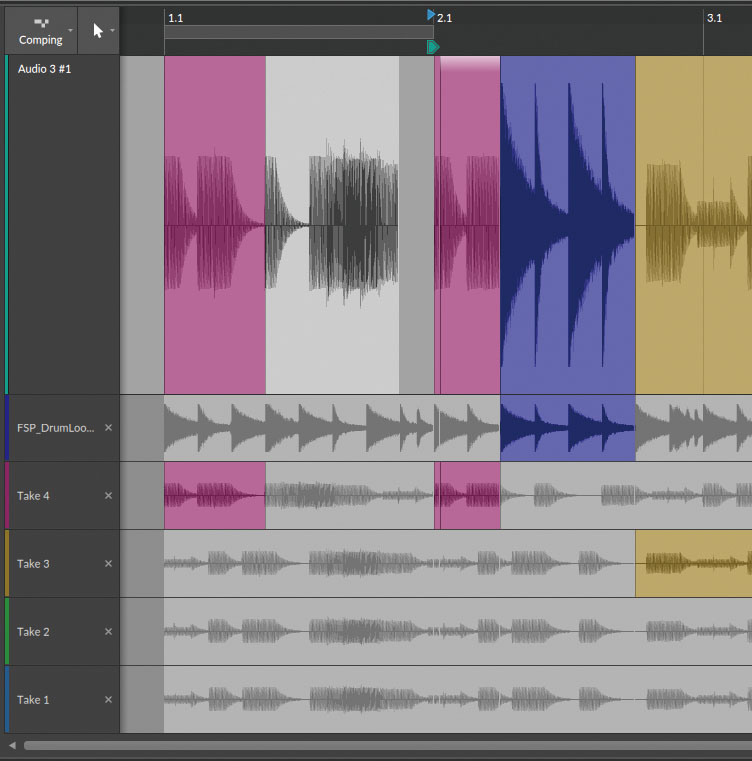Click the Take 4 magenta color strip

pos(7,496)
